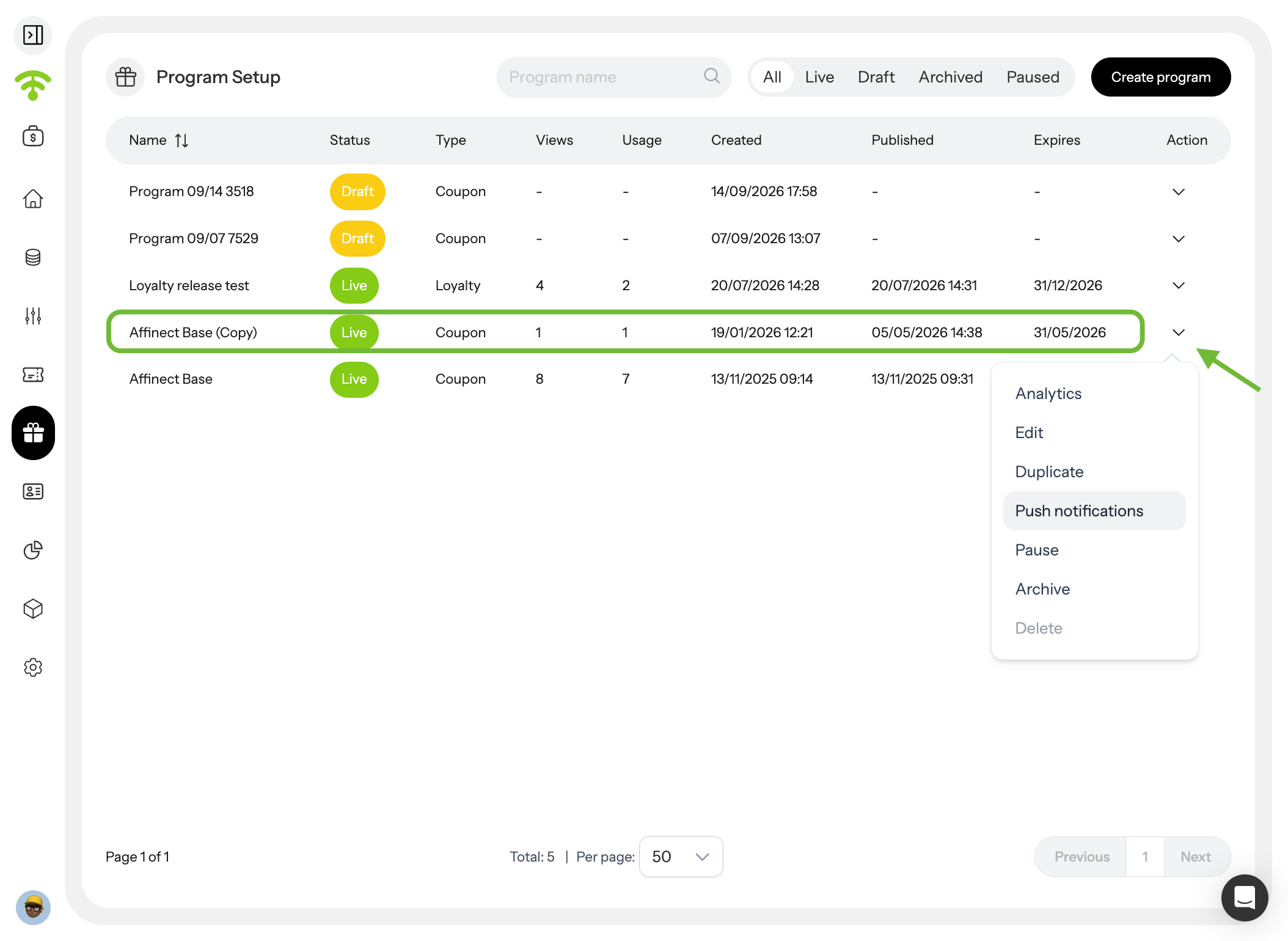The width and height of the screenshot is (1288, 941).
Task: Go to the Home sidebar icon
Action: (33, 199)
